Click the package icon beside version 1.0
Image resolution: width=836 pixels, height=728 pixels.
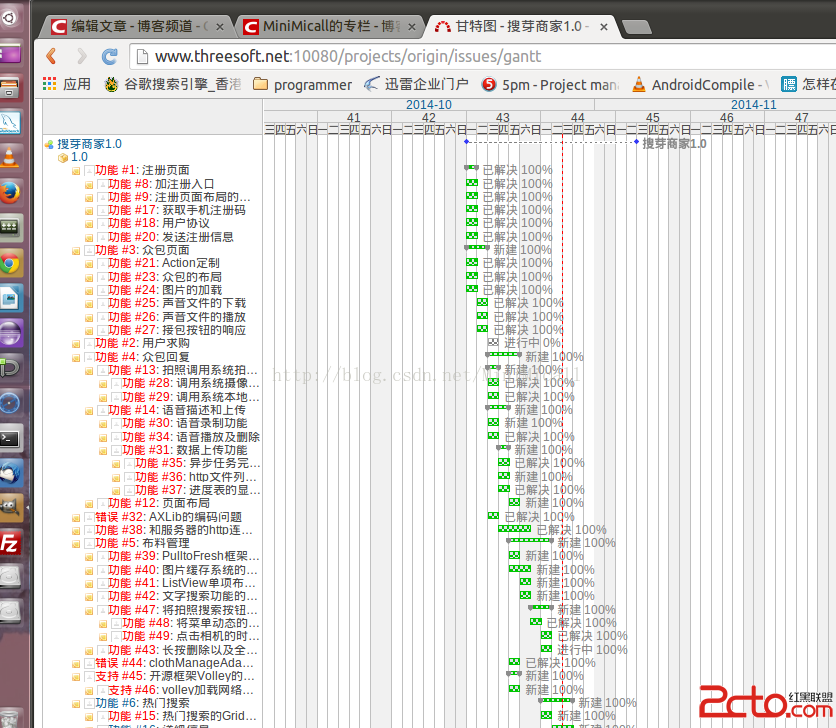pyautogui.click(x=63, y=157)
